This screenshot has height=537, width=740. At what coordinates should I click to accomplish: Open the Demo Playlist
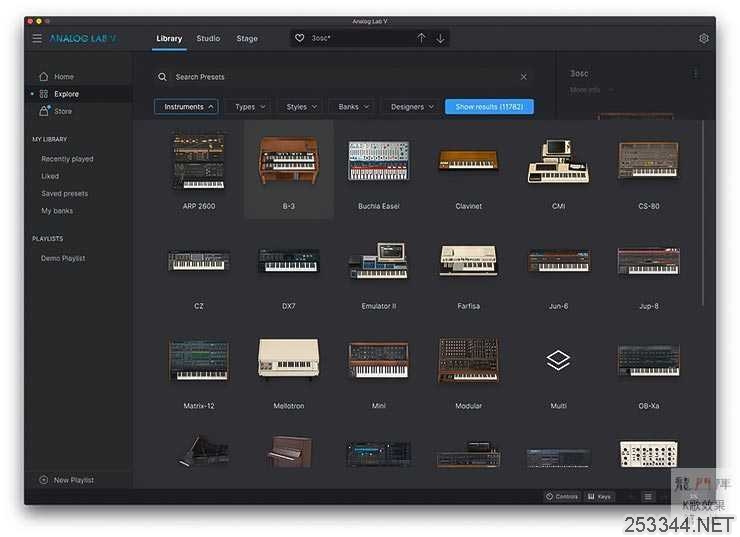coord(63,258)
